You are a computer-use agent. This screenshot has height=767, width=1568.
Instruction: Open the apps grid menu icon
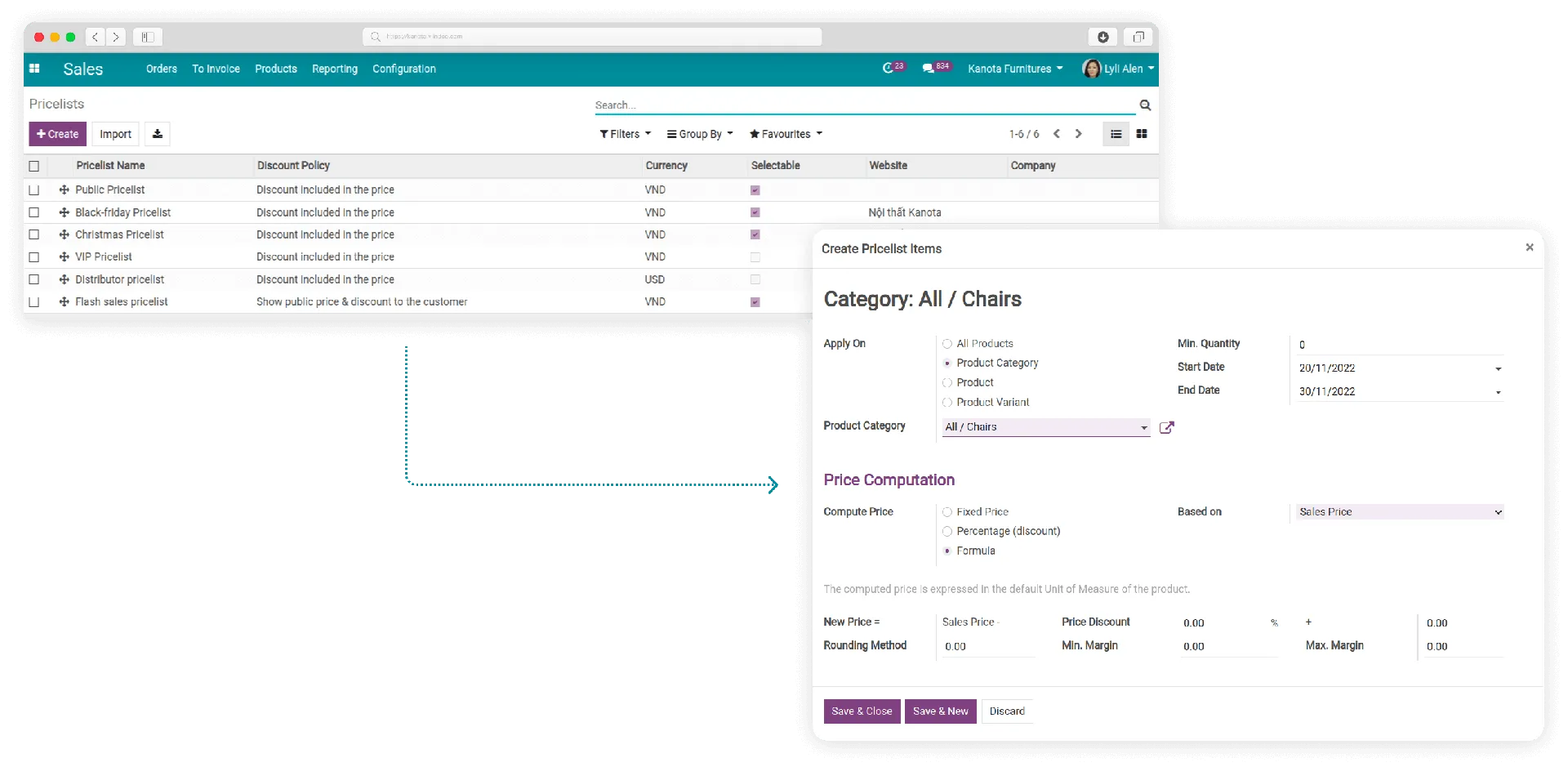coord(34,69)
